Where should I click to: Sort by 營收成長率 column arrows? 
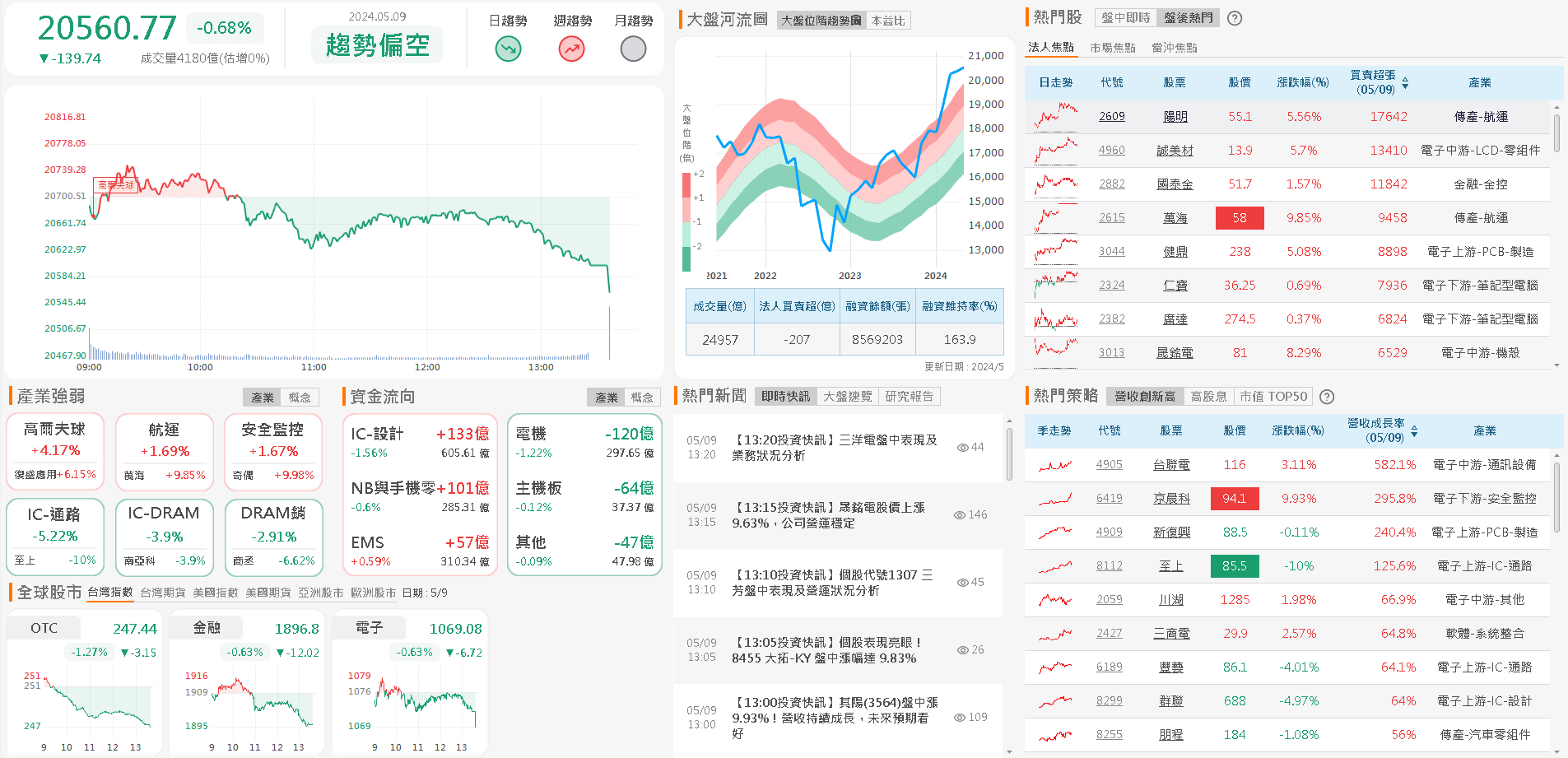click(1414, 431)
